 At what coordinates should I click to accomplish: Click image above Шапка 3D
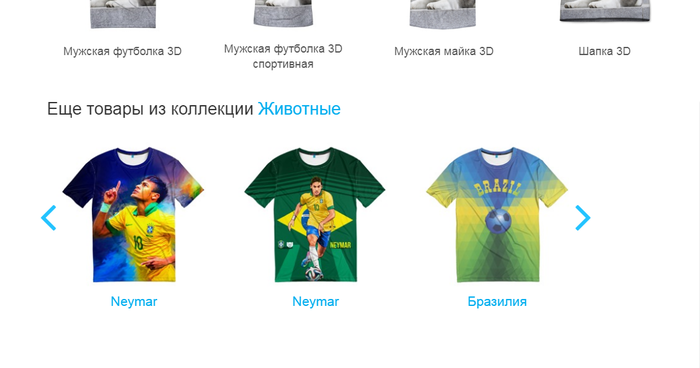pos(605,11)
